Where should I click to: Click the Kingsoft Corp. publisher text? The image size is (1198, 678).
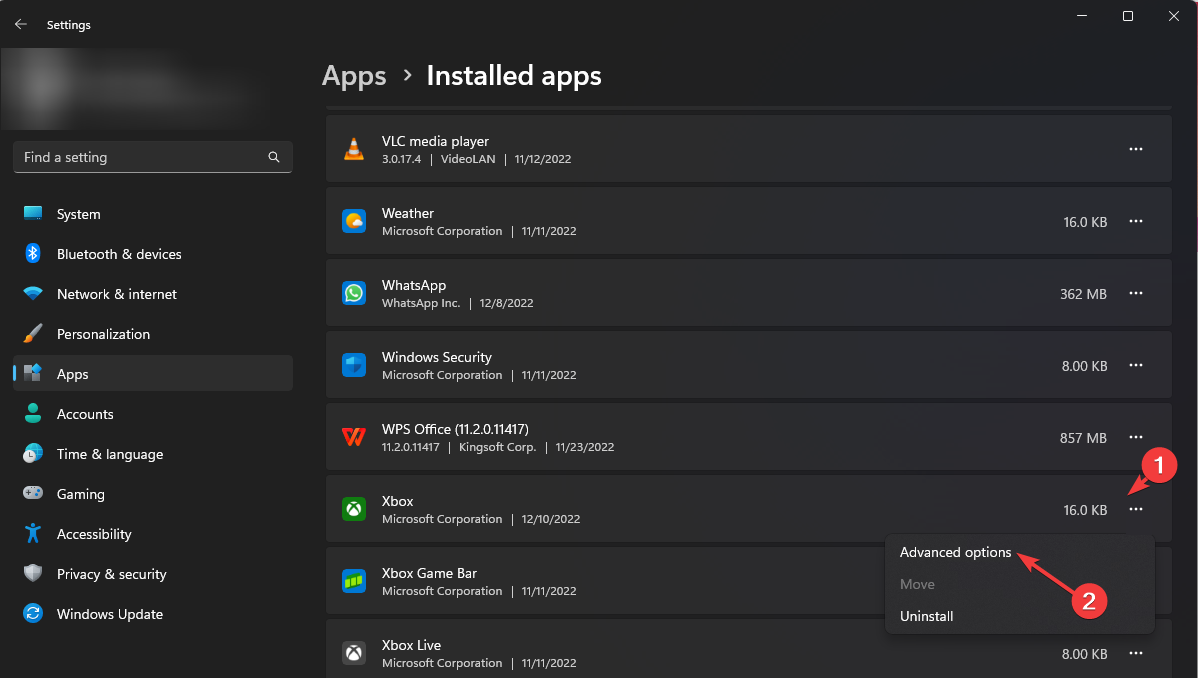[497, 446]
